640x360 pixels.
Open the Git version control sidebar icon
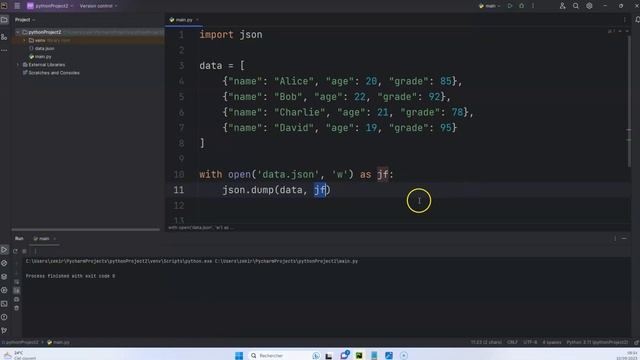[4, 330]
